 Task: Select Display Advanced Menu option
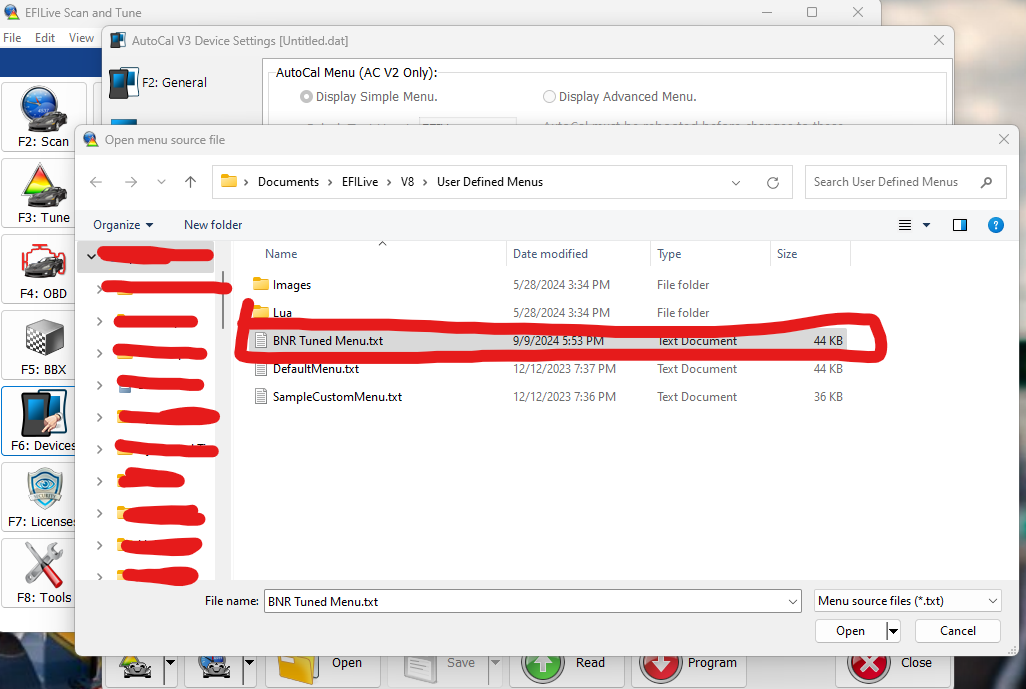point(620,97)
